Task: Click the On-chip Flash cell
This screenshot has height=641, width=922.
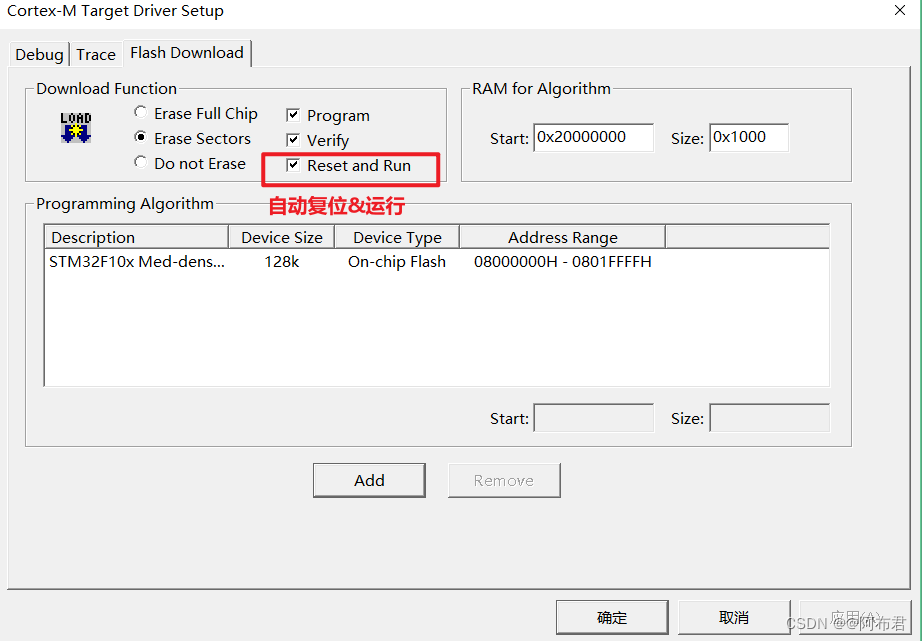Action: pyautogui.click(x=397, y=262)
